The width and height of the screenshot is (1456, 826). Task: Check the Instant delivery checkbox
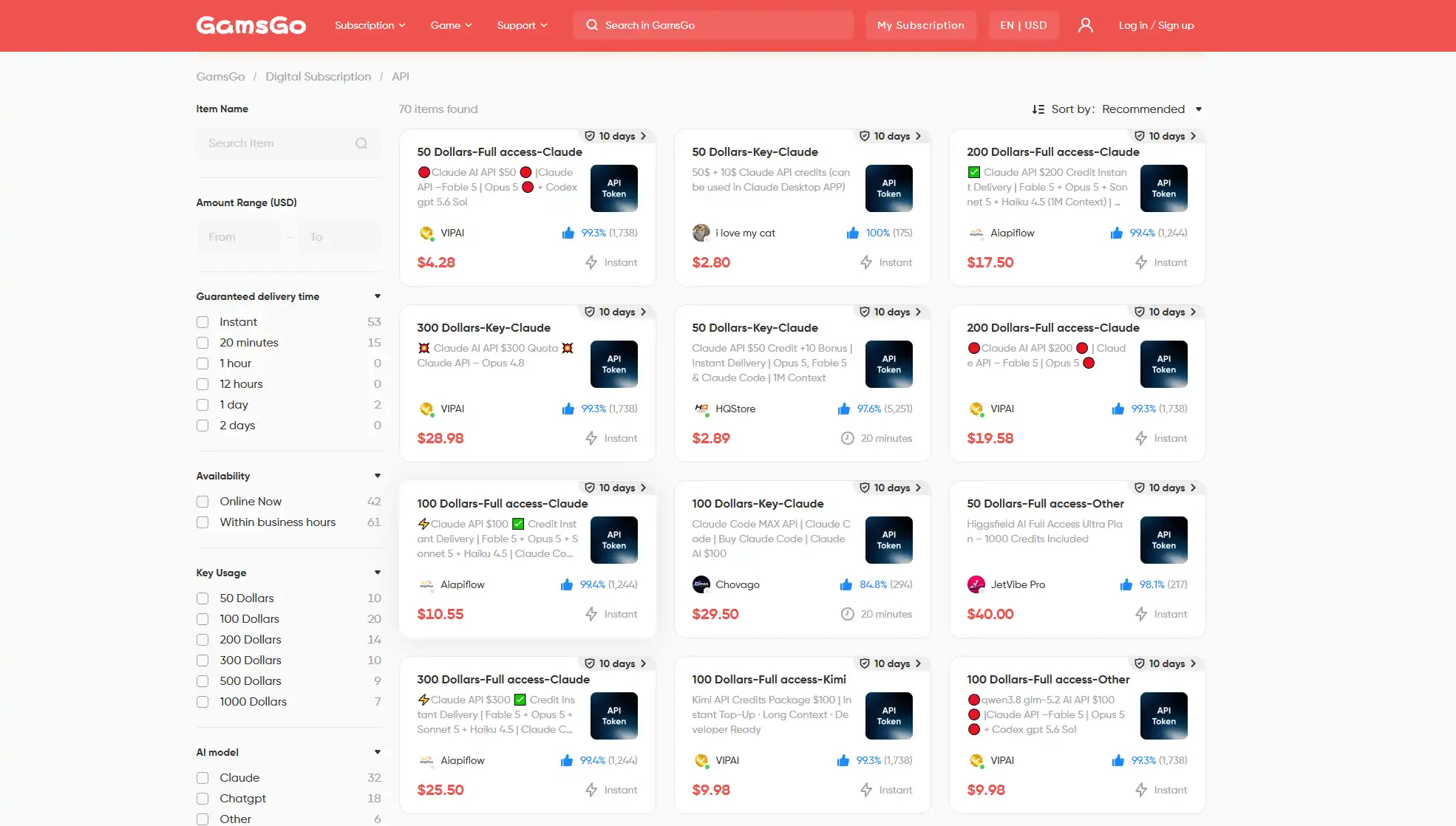pyautogui.click(x=203, y=322)
